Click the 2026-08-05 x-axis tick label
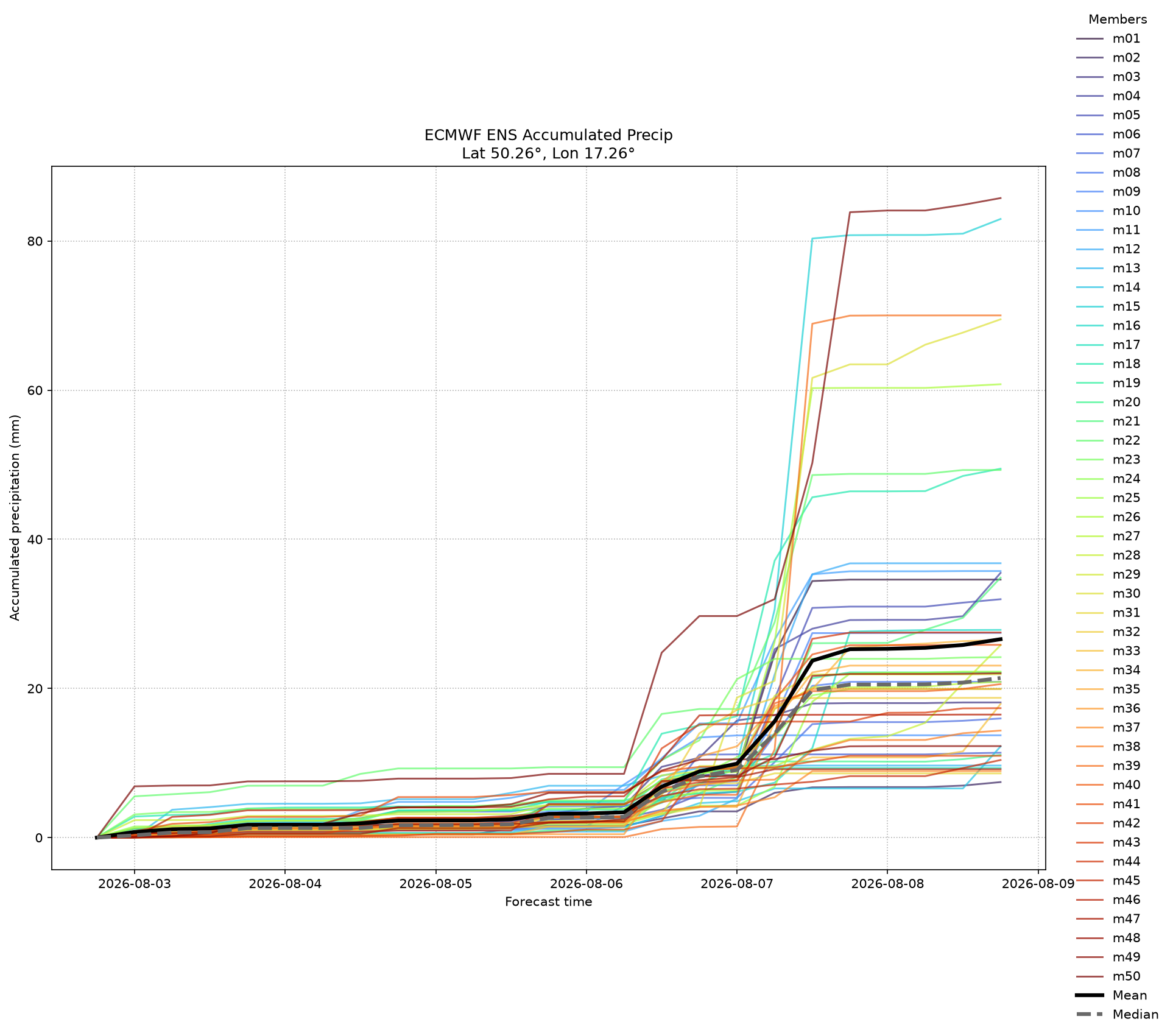The image size is (1173, 1036). 435,883
